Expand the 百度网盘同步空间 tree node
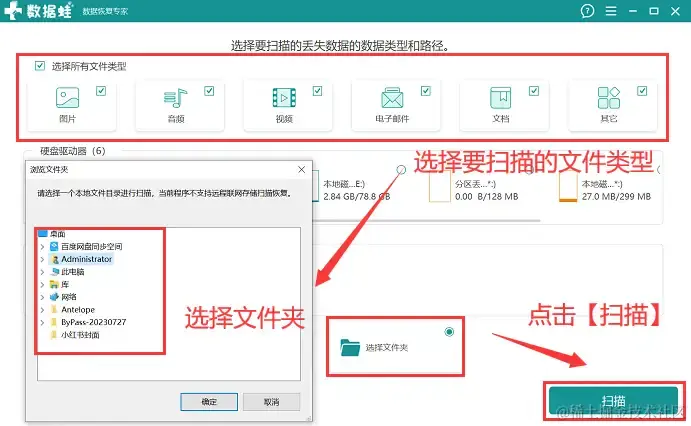Screen dimensions: 691x426 [42, 247]
